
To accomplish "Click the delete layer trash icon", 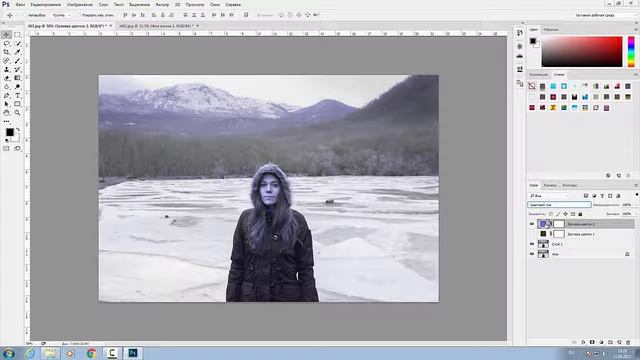I will pos(628,342).
